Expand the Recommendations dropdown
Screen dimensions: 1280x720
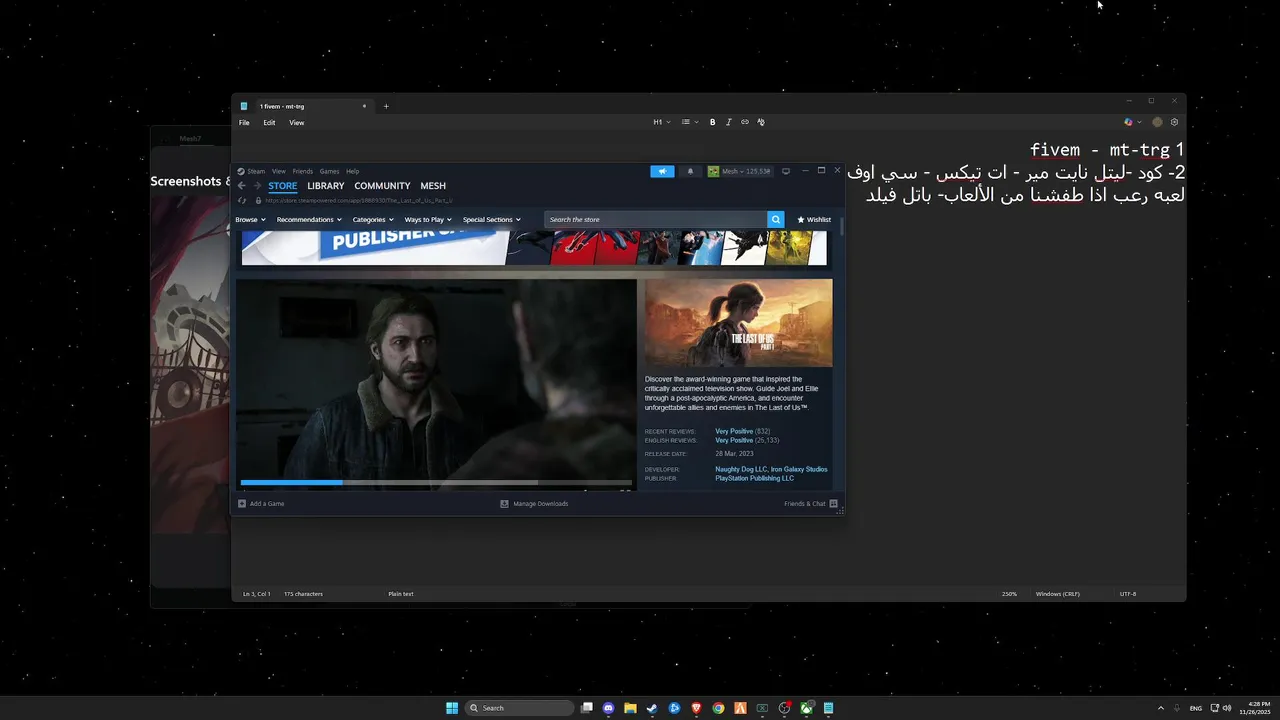coord(309,219)
